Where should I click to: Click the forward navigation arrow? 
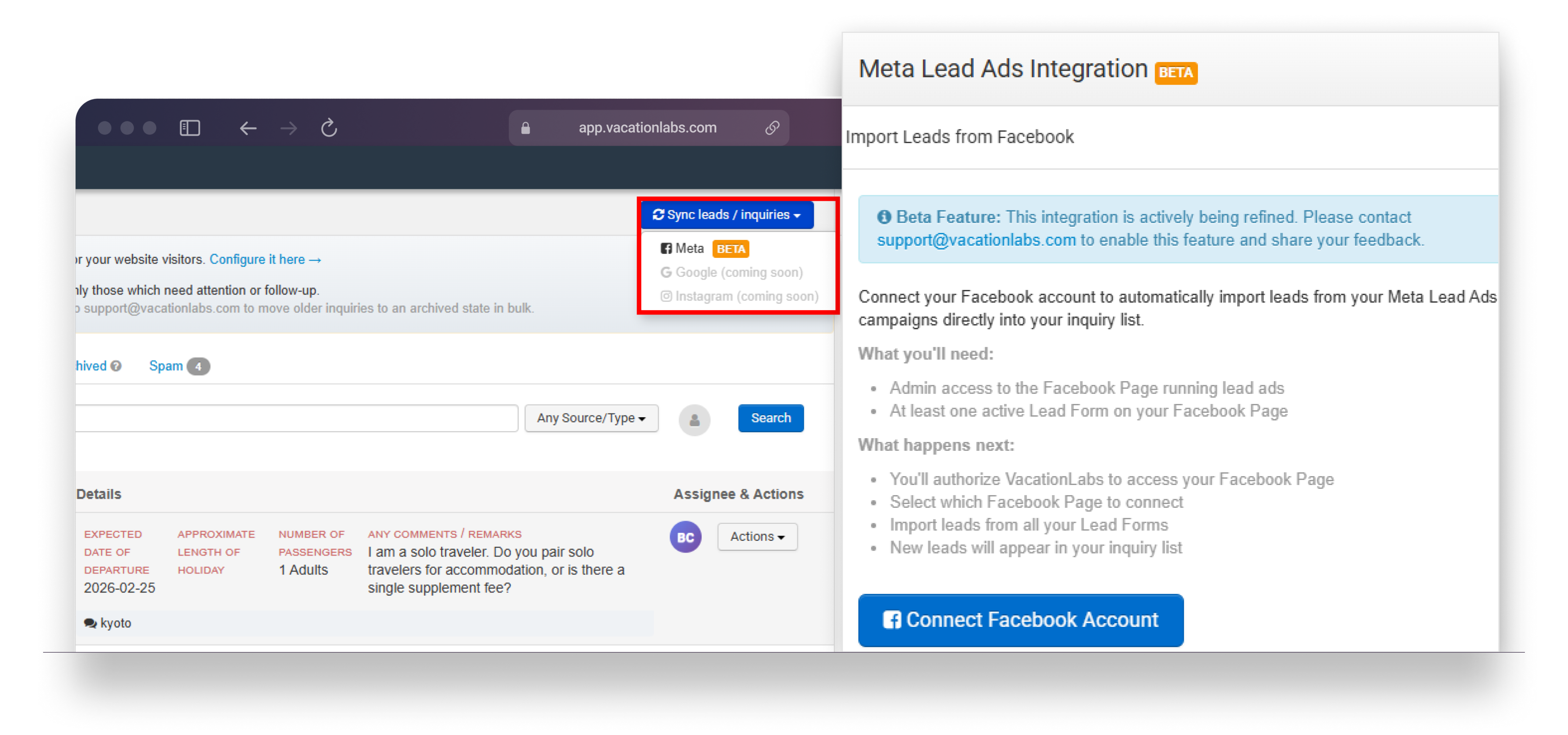(288, 128)
